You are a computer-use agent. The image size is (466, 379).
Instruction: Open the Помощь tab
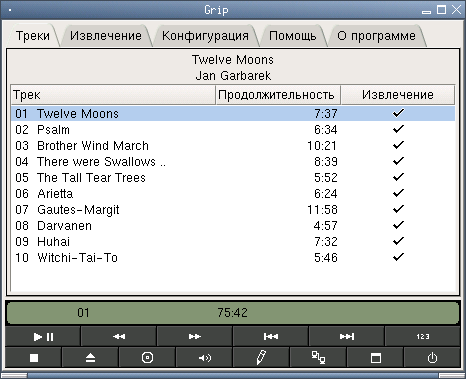pyautogui.click(x=292, y=36)
